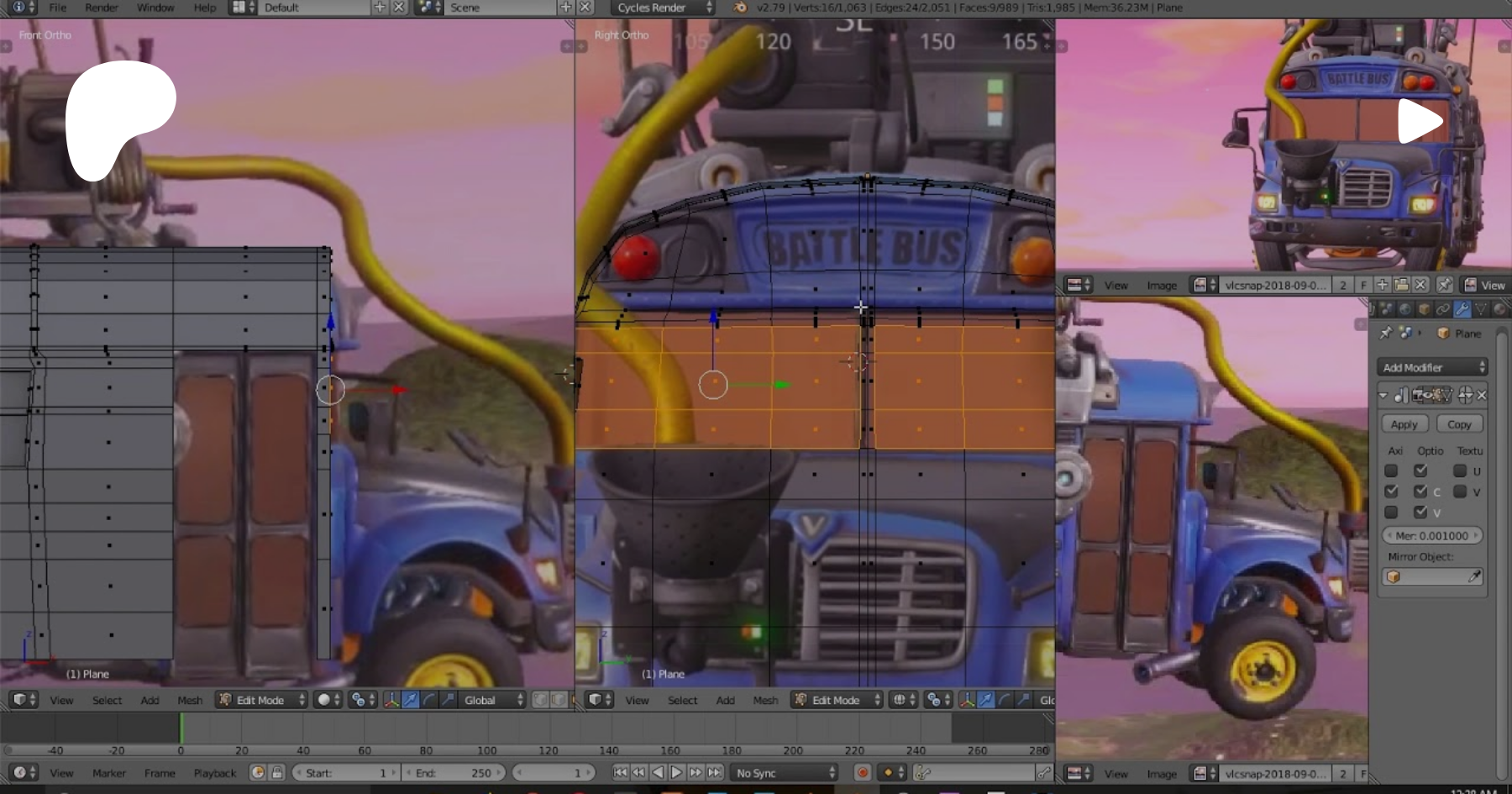The image size is (1512, 794).
Task: Toggle the automatic keyframe record button
Action: coord(862,772)
